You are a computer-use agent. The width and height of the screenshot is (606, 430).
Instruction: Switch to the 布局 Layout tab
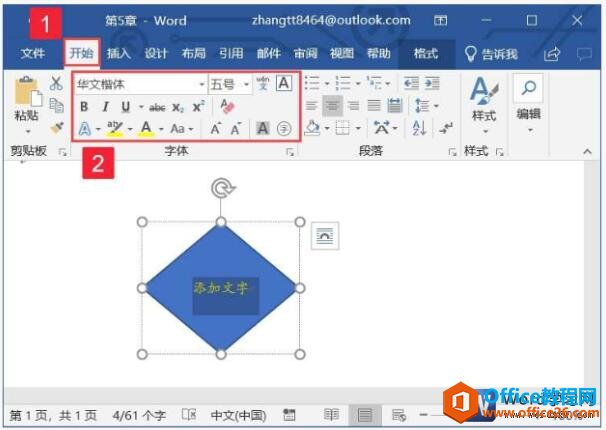click(x=194, y=53)
